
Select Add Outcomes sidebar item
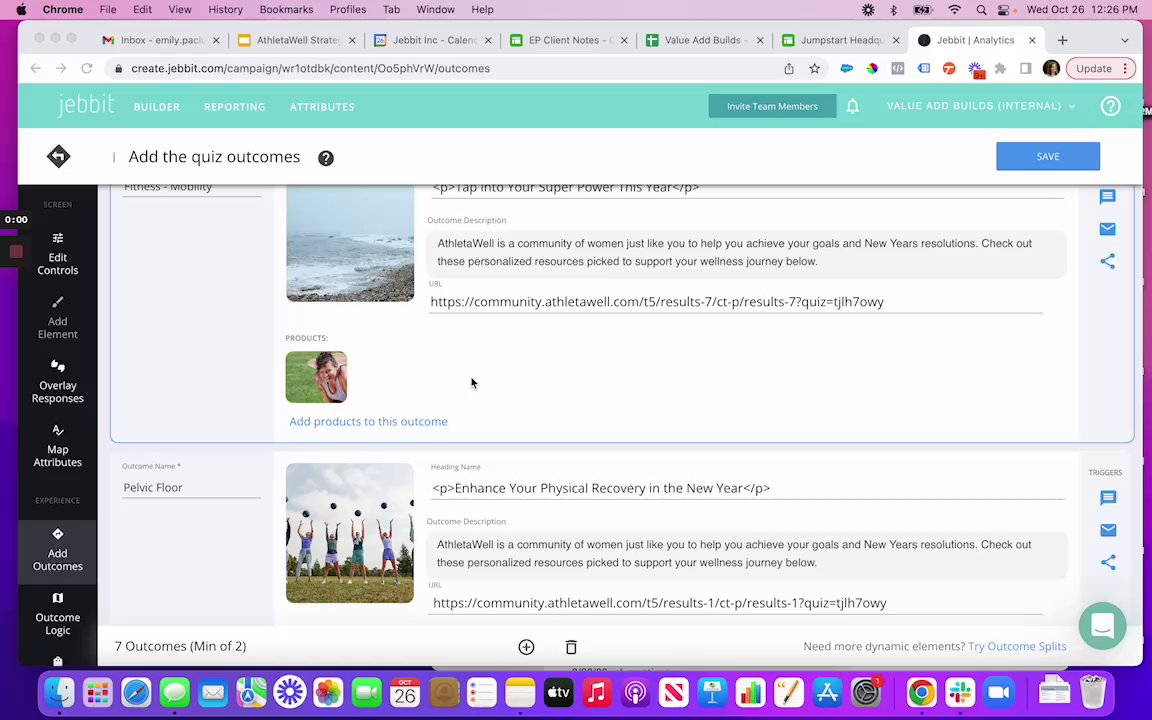(57, 550)
